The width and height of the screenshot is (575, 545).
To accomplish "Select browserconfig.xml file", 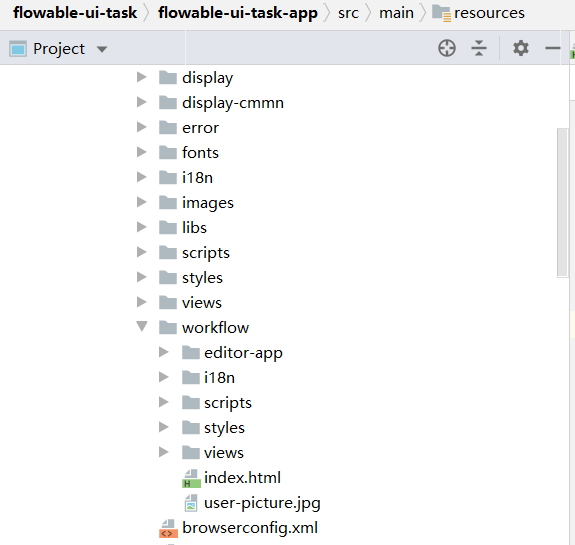I will click(250, 528).
